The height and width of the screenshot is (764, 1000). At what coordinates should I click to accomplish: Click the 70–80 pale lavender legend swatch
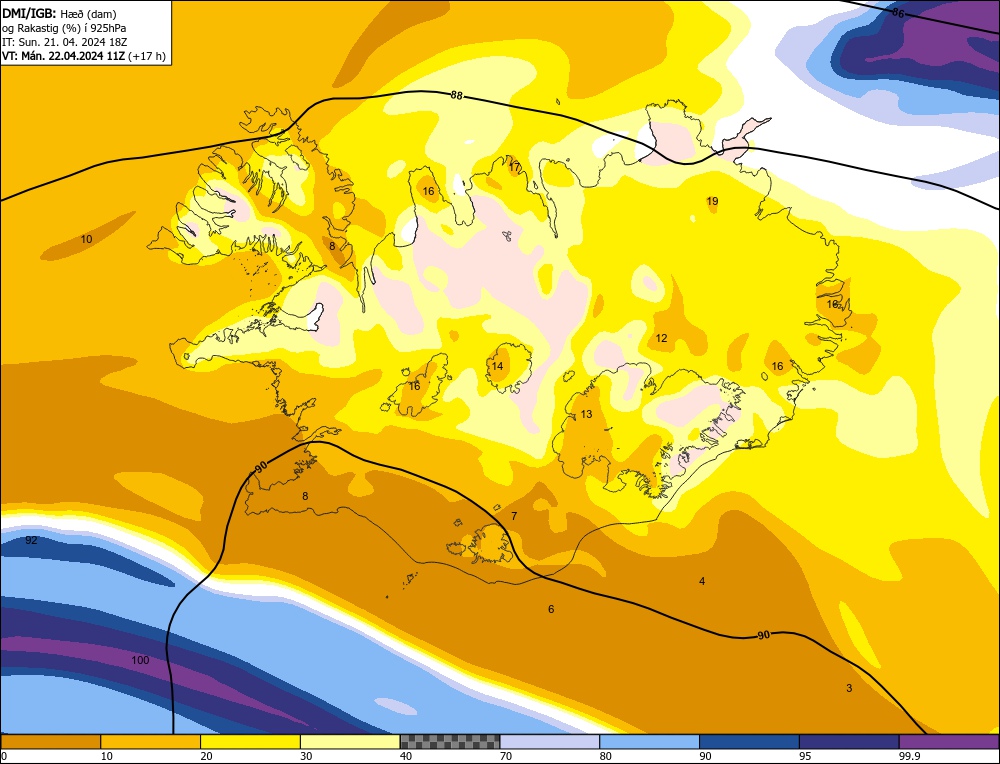click(550, 741)
